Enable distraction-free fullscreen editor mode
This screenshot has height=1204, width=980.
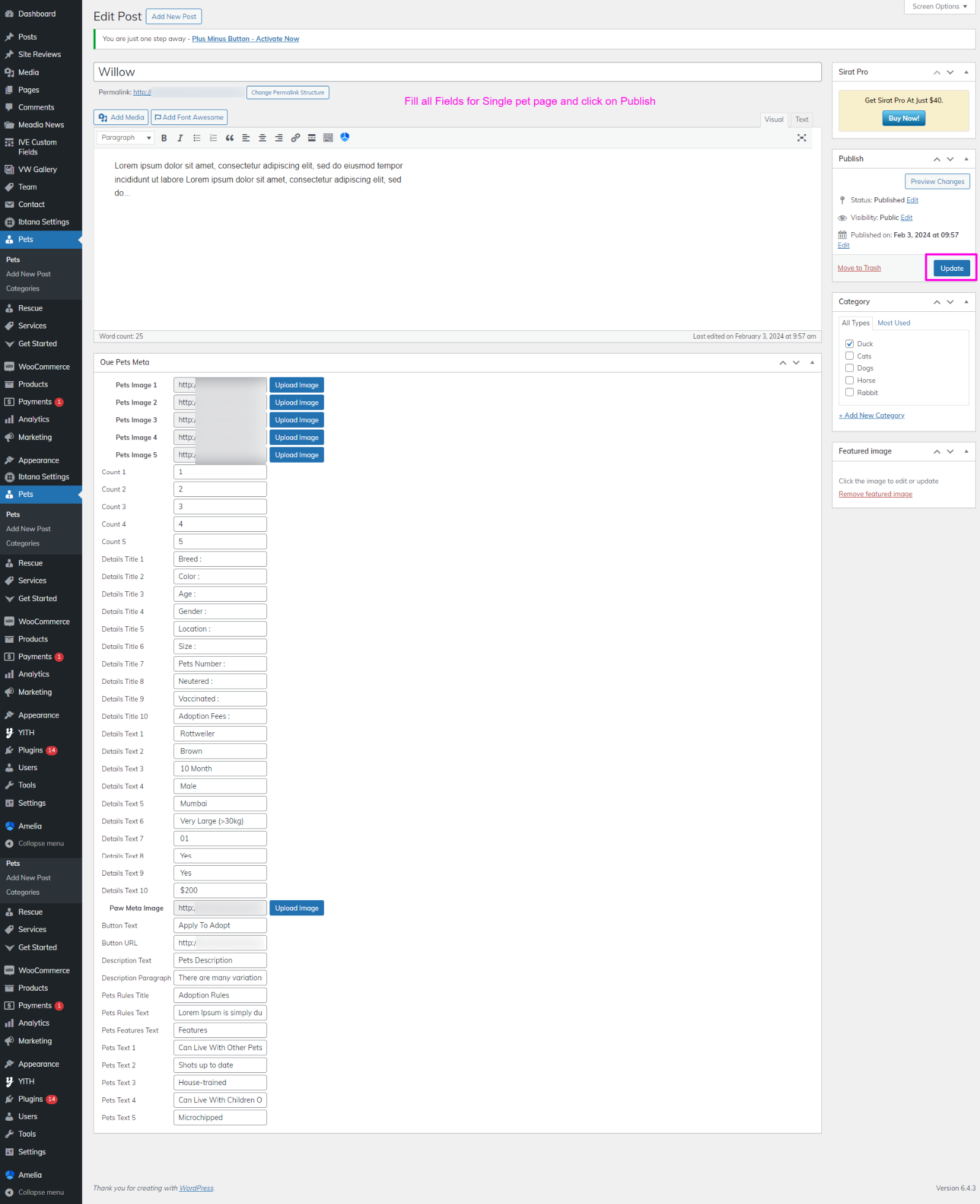point(801,138)
